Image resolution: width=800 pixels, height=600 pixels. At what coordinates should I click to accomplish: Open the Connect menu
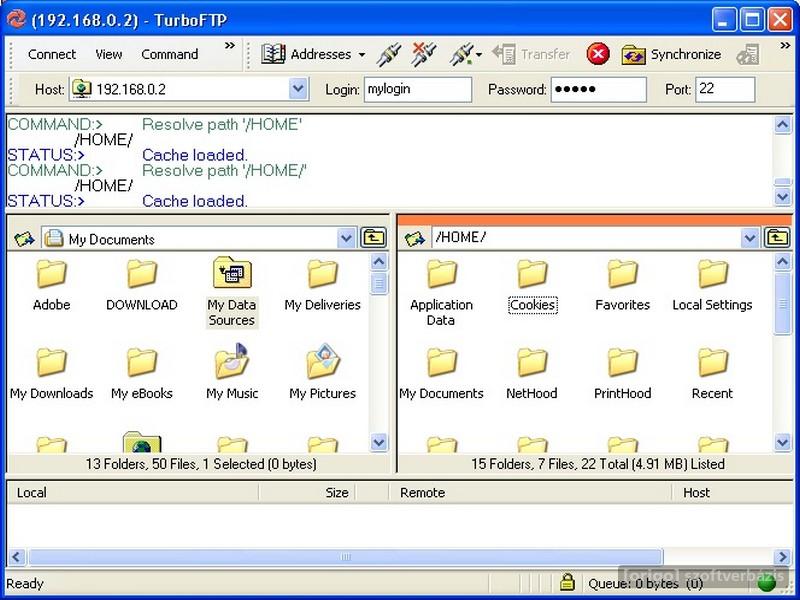[52, 54]
